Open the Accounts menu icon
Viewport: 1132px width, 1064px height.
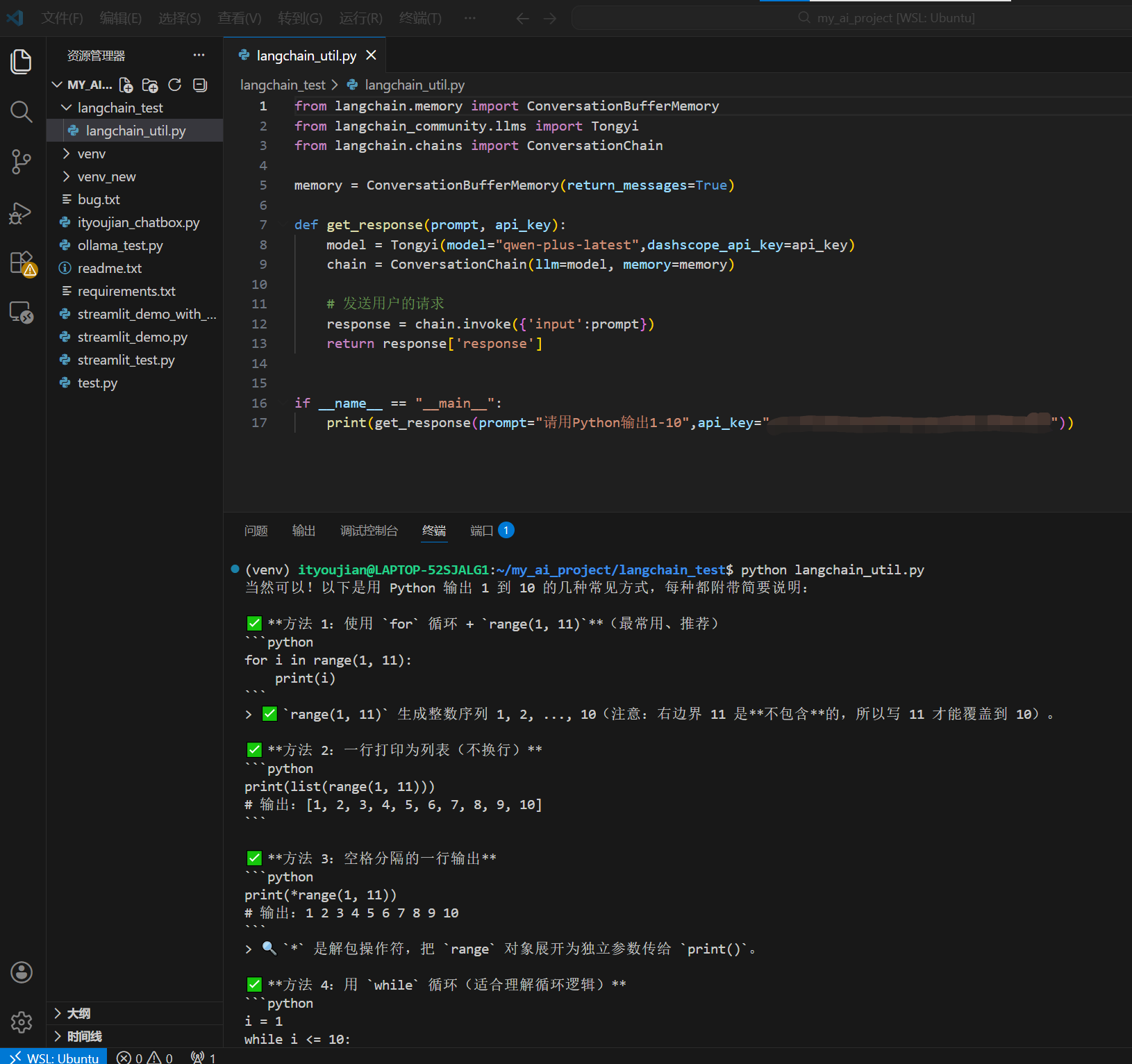pyautogui.click(x=22, y=972)
